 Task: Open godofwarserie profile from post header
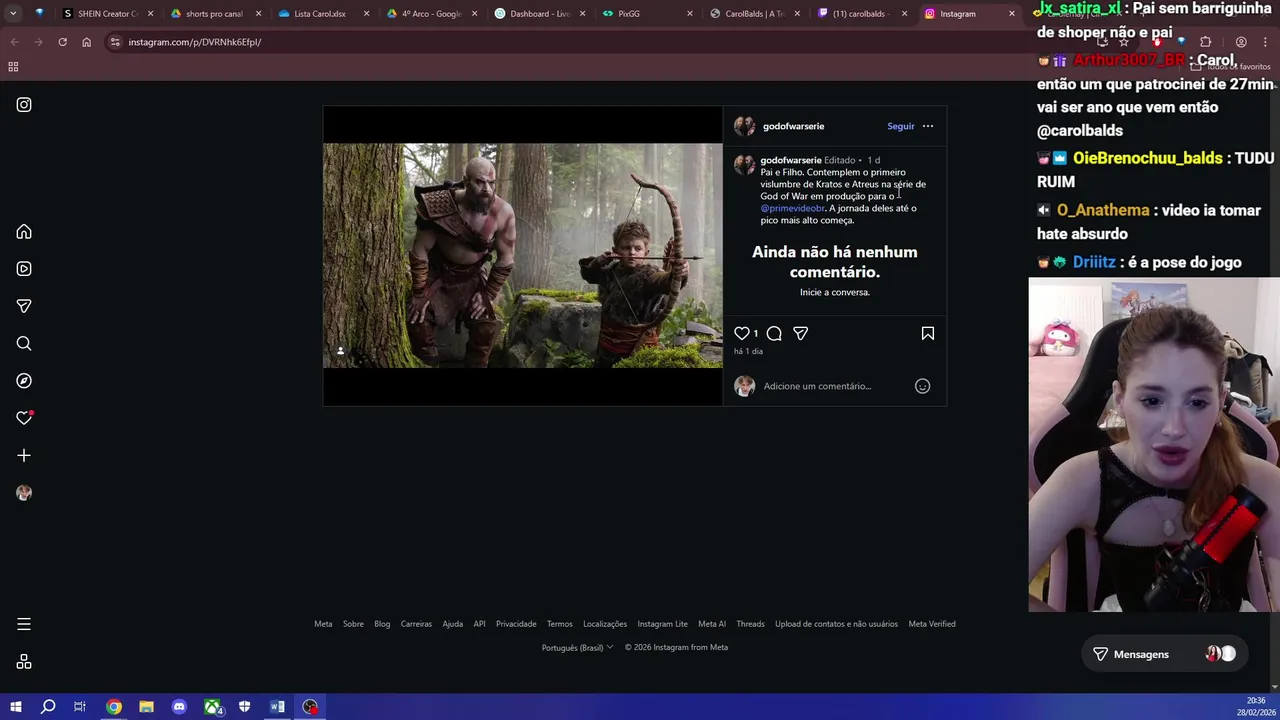pos(793,126)
